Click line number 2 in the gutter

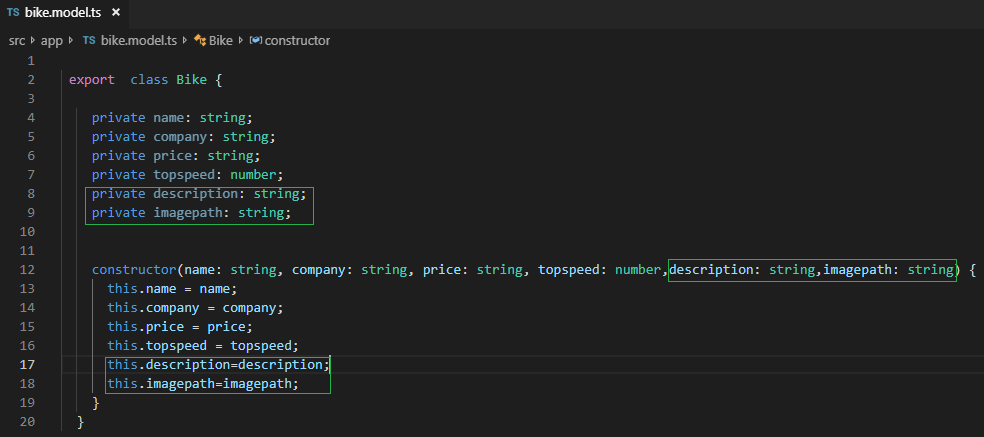pyautogui.click(x=31, y=80)
